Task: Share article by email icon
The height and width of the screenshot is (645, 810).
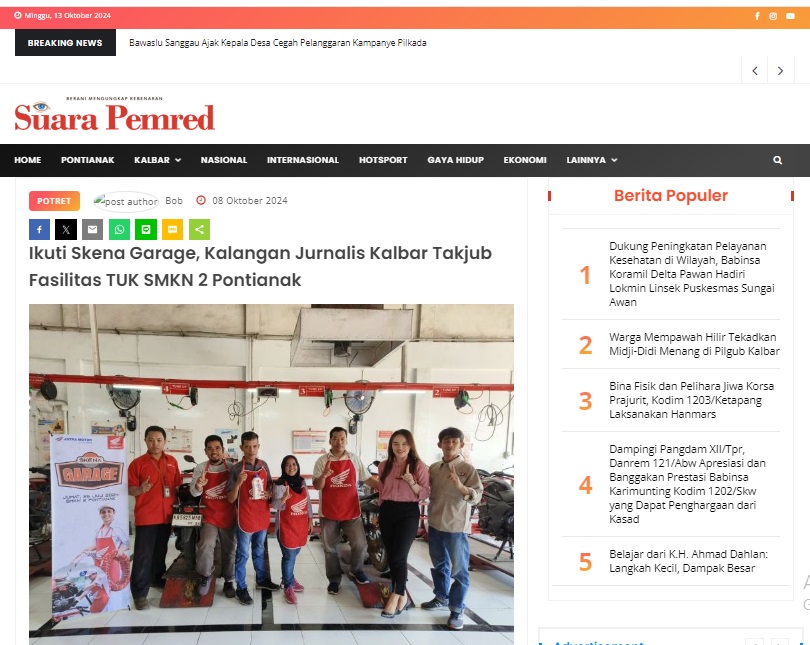Action: coord(92,230)
